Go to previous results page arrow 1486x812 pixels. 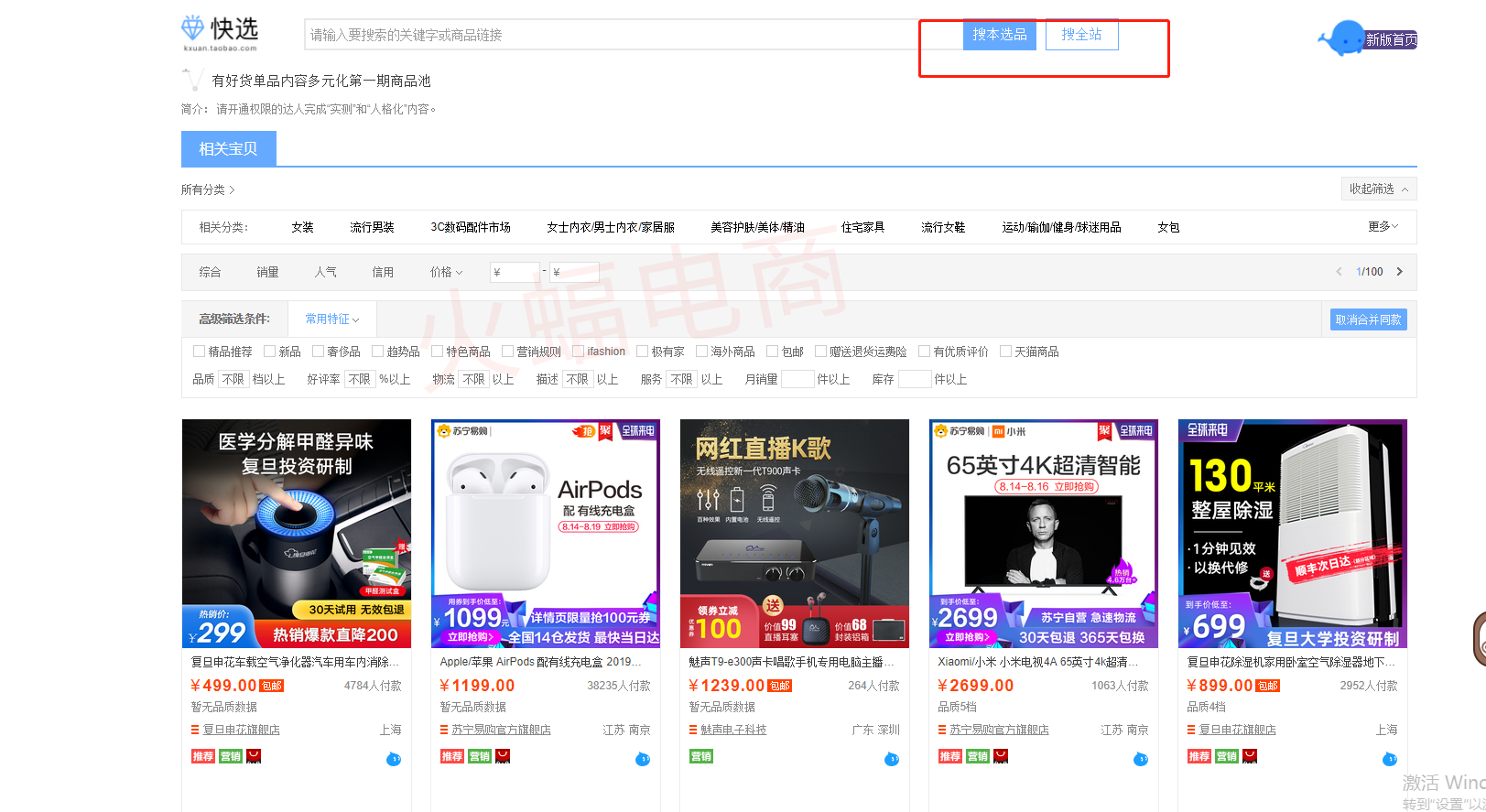(x=1339, y=272)
